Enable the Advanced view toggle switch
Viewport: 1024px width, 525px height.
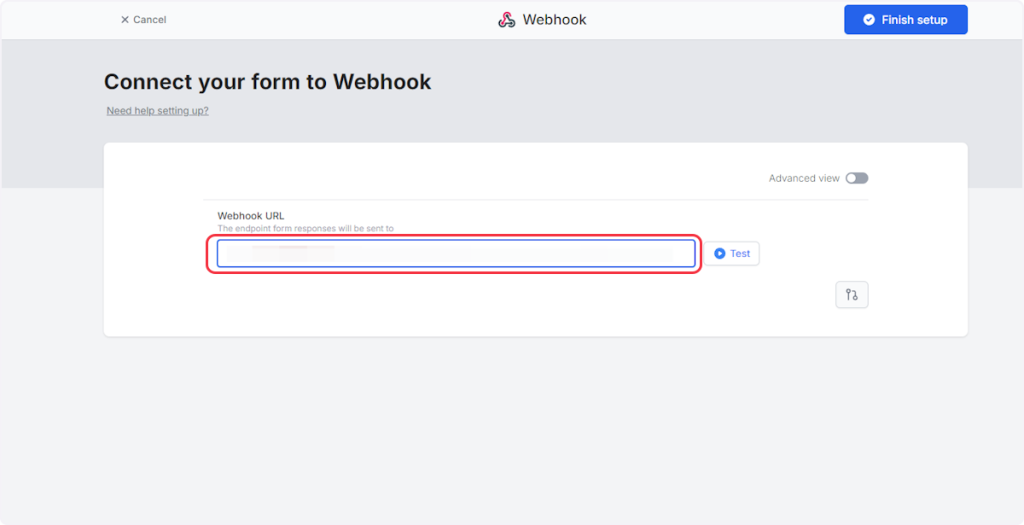(857, 178)
